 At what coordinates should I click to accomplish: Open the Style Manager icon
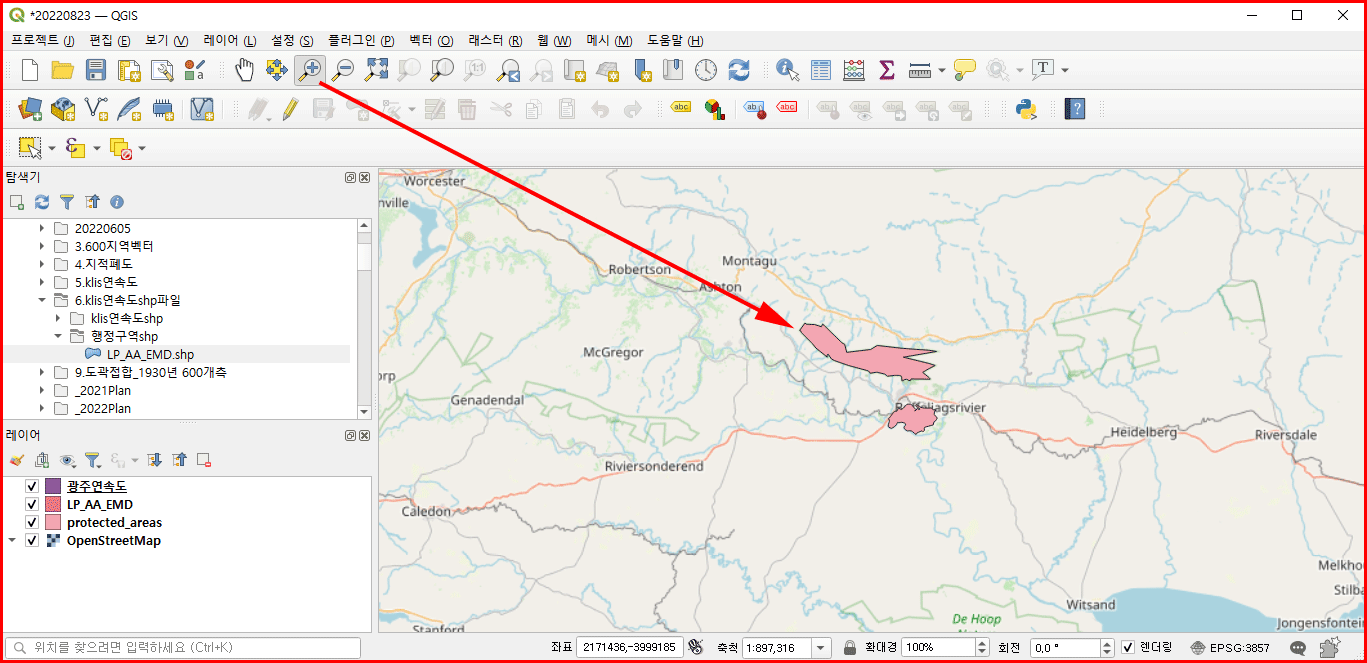(x=194, y=70)
